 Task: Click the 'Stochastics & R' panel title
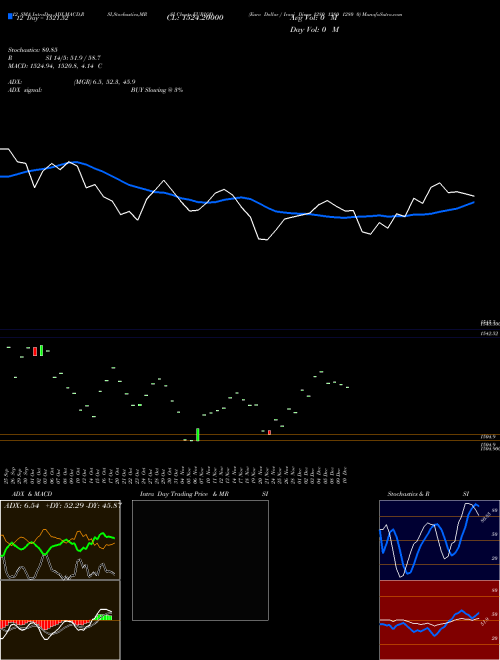408,494
